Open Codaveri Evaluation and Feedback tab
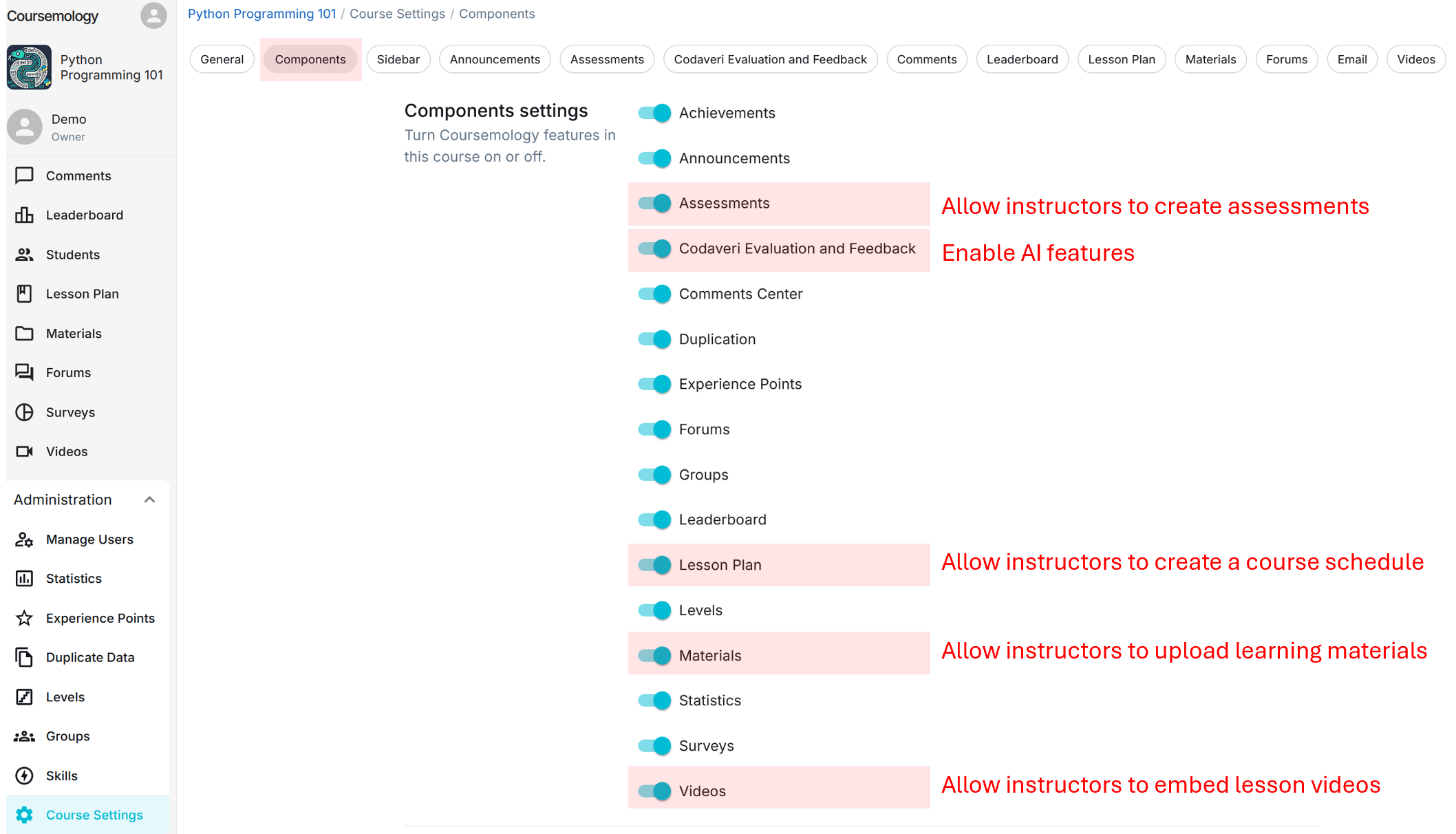1456x834 pixels. click(770, 59)
